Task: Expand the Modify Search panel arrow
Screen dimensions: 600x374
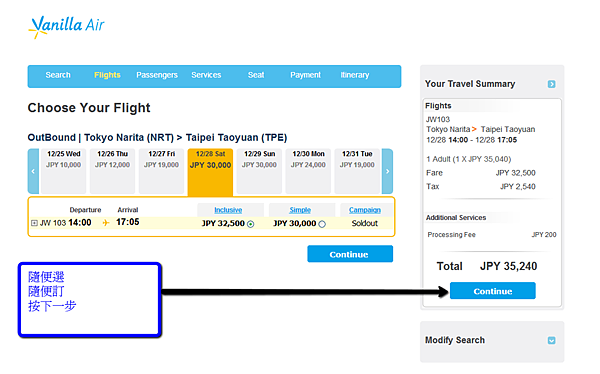Action: [551, 340]
